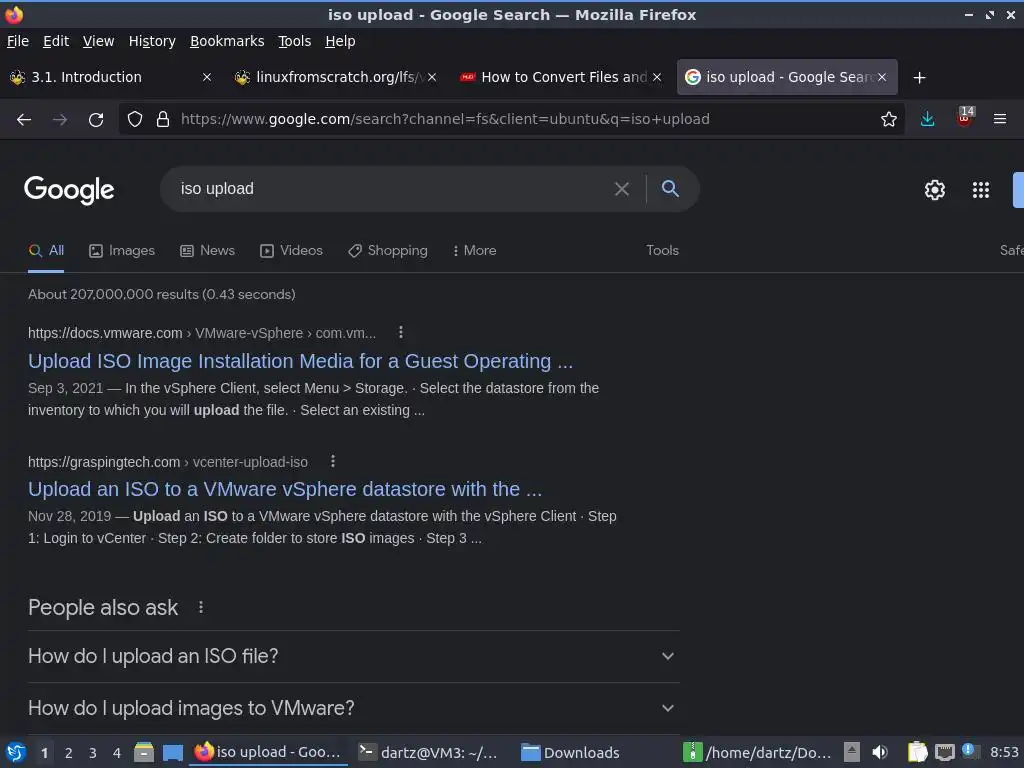Open options menu for graspingtech.com result
This screenshot has height=768, width=1024.
pos(333,462)
